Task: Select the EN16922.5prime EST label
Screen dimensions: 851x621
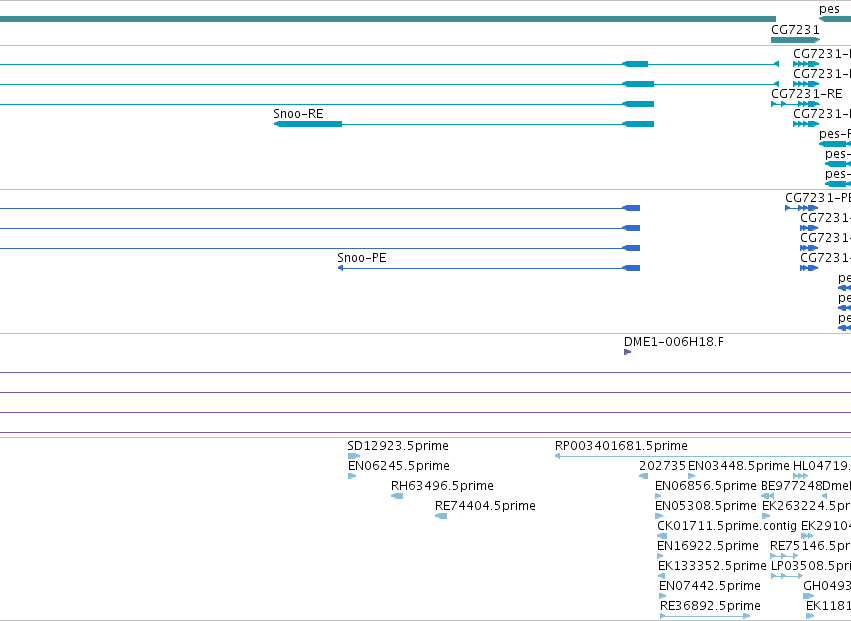Action: tap(708, 546)
